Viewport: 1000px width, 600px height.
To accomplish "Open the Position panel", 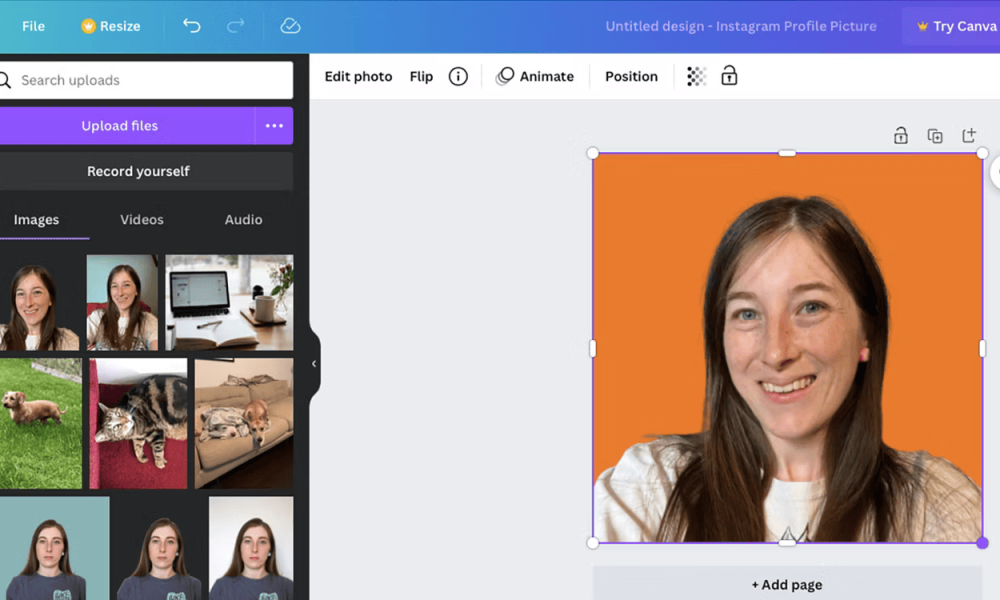I will [631, 77].
